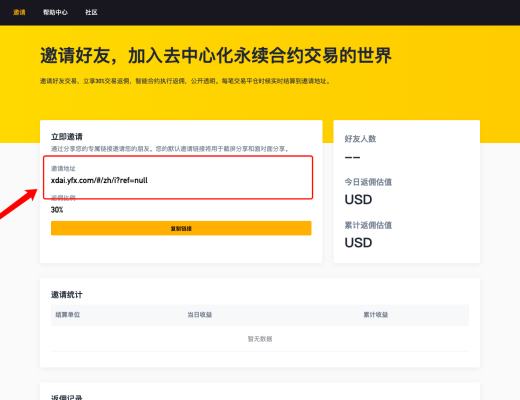
Task: Click the 暂无数据 empty table message
Action: point(260,339)
